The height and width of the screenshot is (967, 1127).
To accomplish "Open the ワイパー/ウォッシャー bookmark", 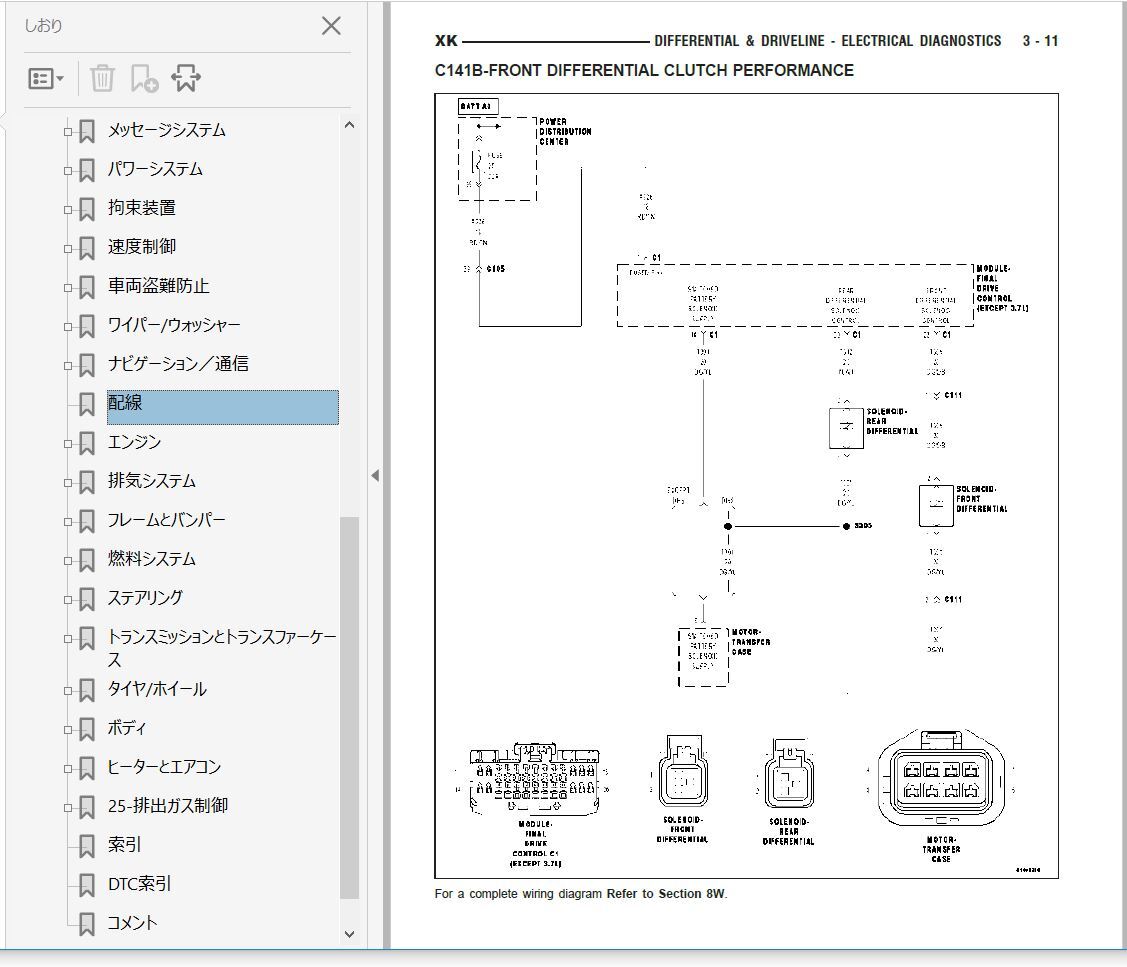I will pos(174,325).
